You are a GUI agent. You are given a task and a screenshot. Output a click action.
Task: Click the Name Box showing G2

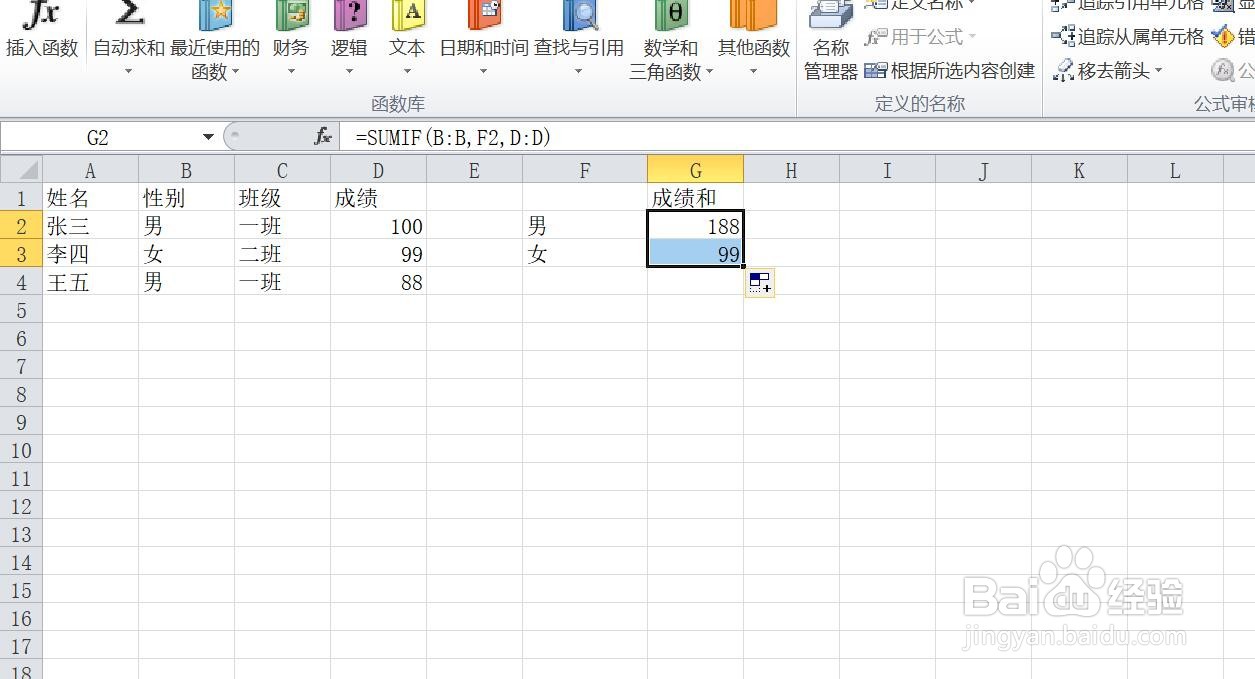(x=98, y=137)
